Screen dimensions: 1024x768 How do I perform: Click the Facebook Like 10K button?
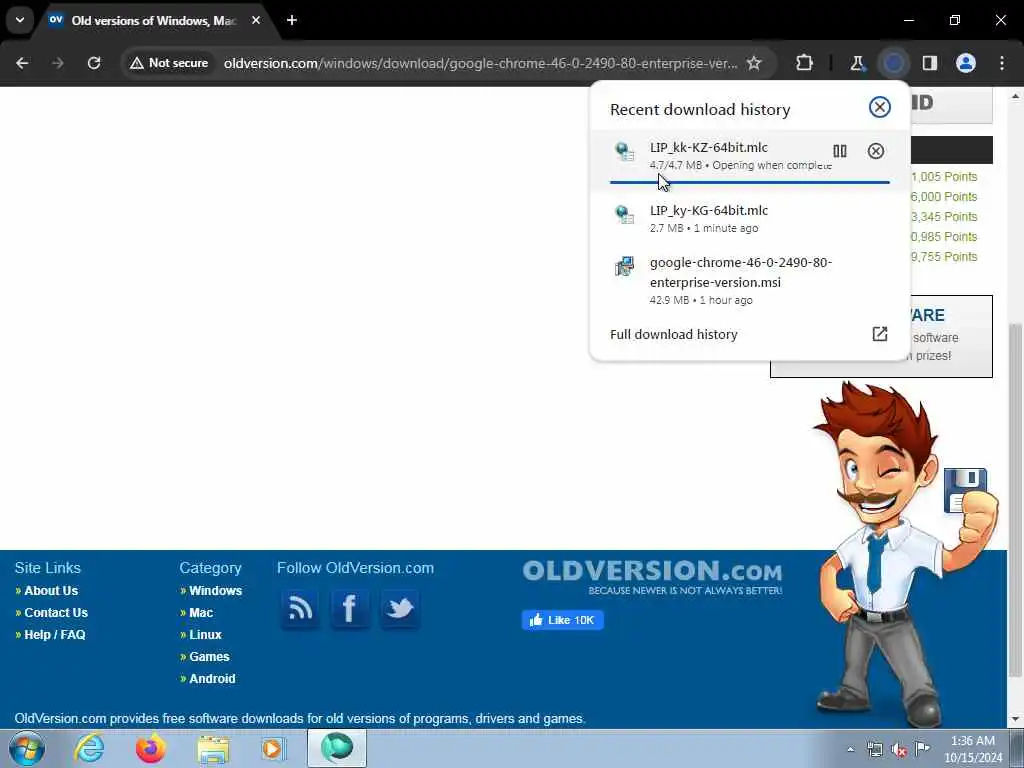click(x=562, y=620)
